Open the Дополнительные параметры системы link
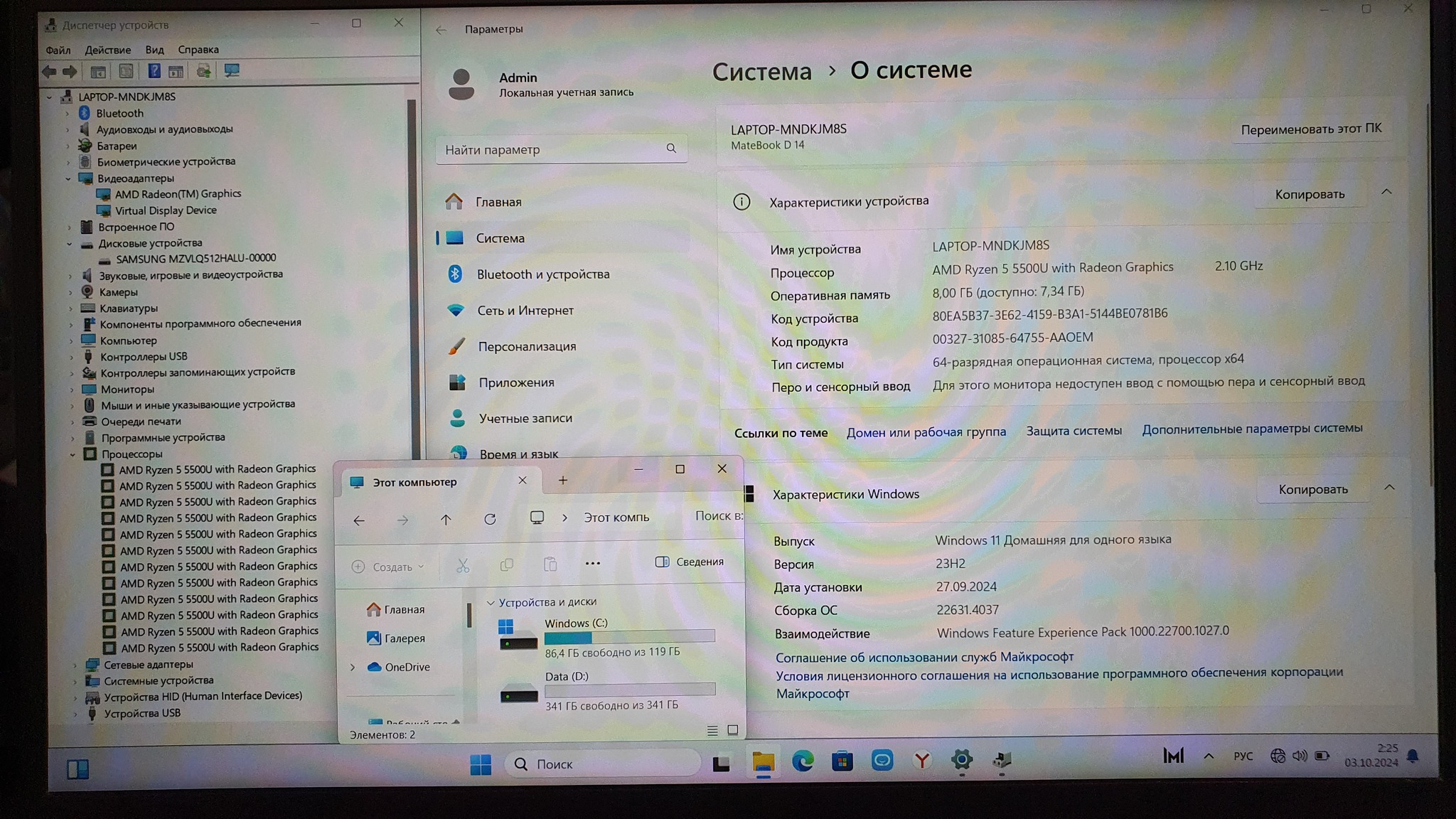Image resolution: width=1456 pixels, height=819 pixels. click(1251, 429)
